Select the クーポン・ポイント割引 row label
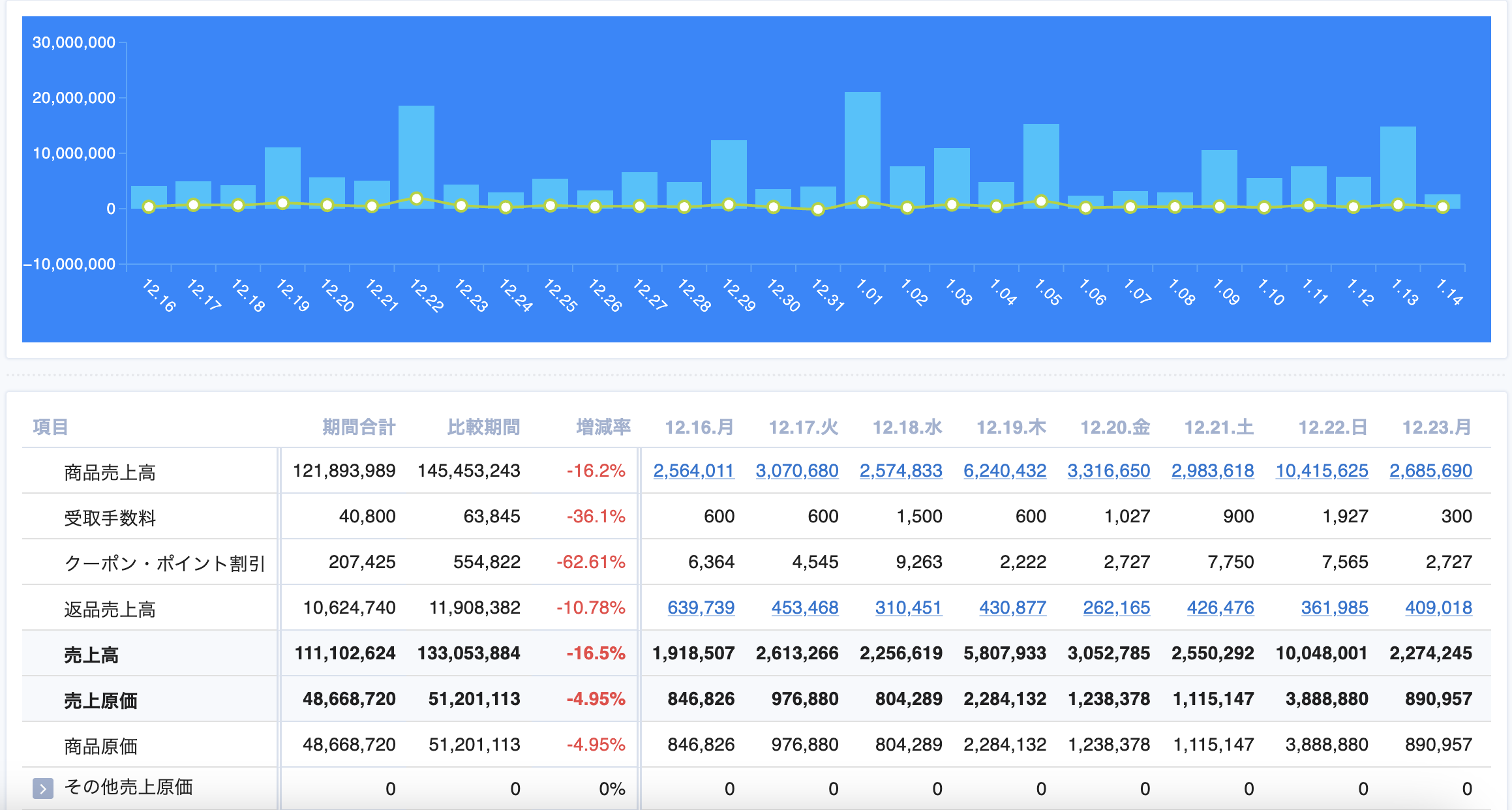 (x=164, y=563)
